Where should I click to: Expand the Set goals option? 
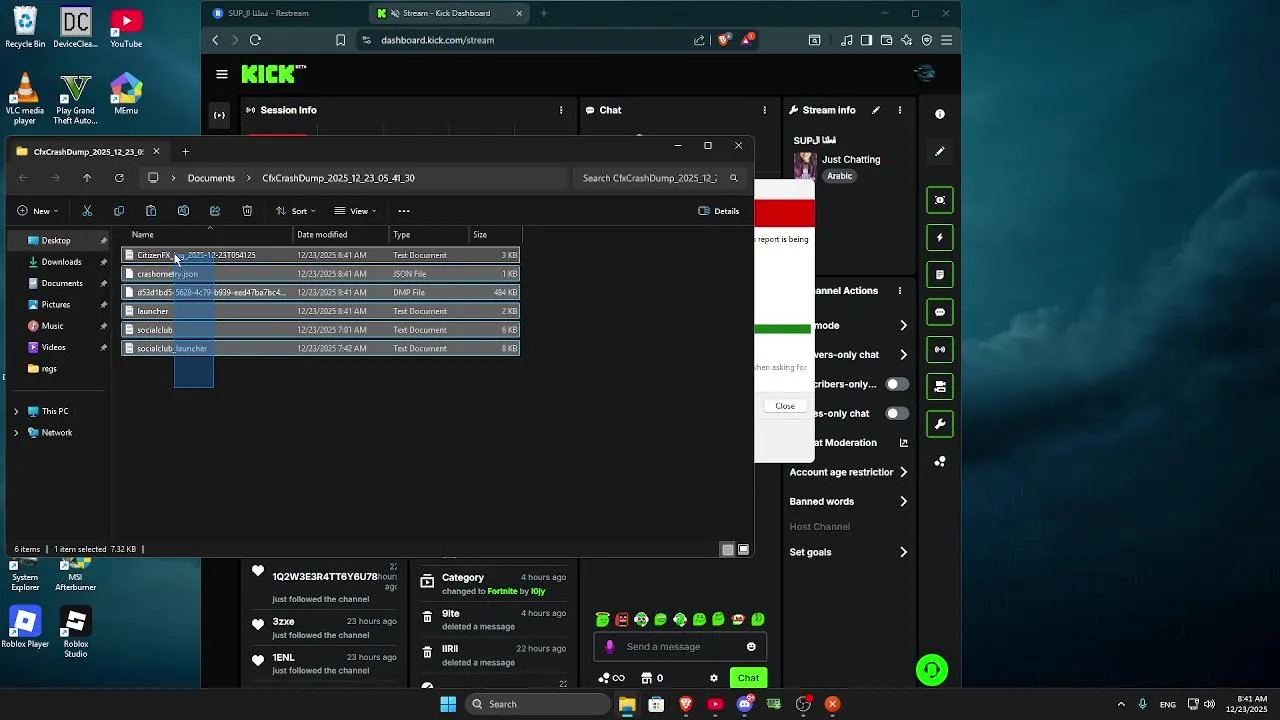pos(903,552)
